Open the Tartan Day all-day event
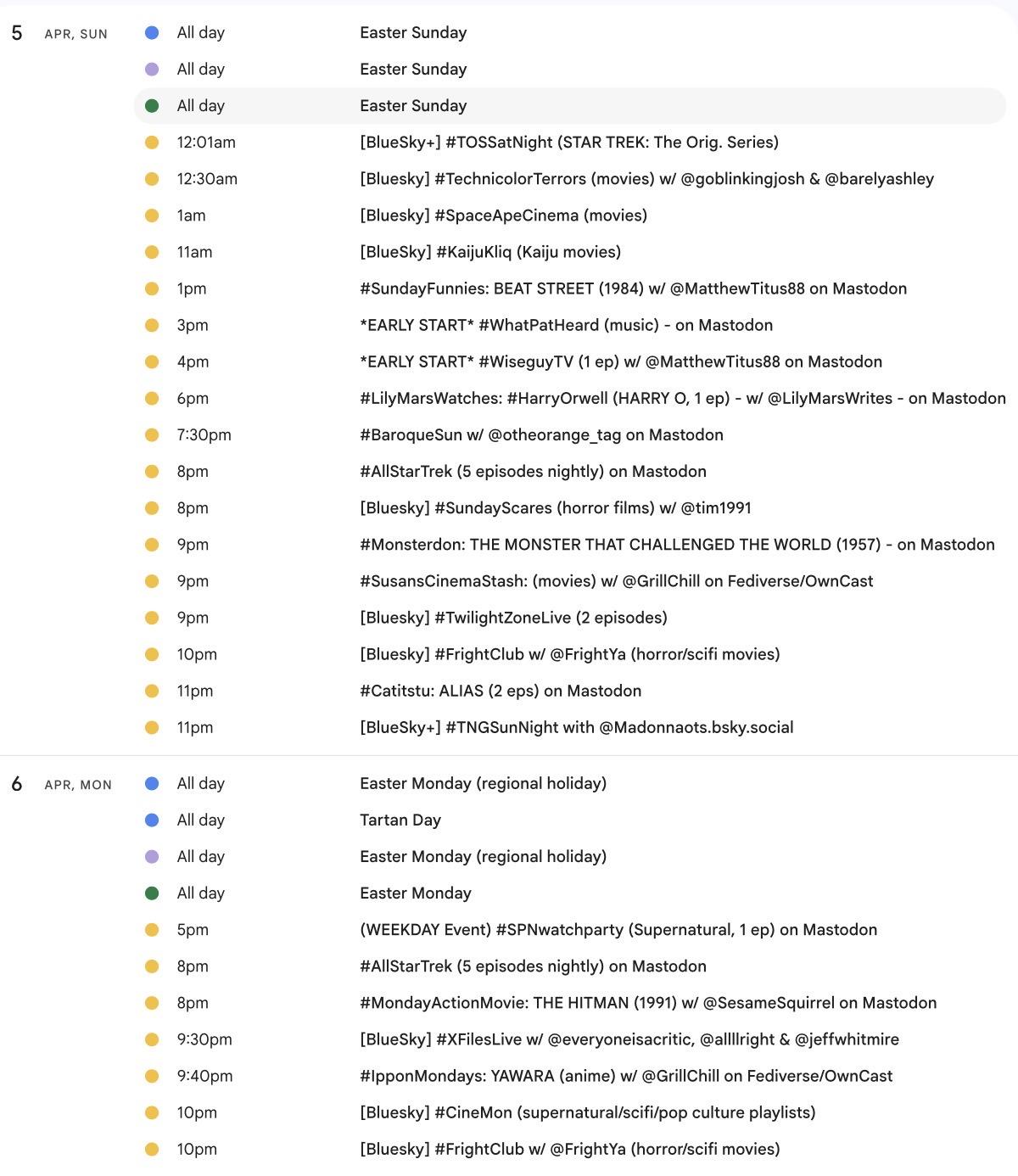The width and height of the screenshot is (1018, 1176). point(400,820)
